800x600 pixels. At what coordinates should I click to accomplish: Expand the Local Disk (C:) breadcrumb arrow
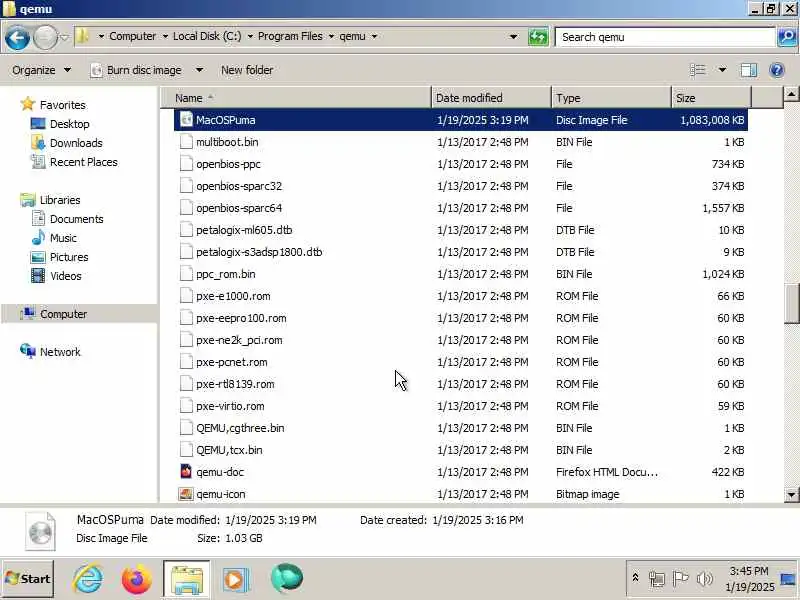250,36
